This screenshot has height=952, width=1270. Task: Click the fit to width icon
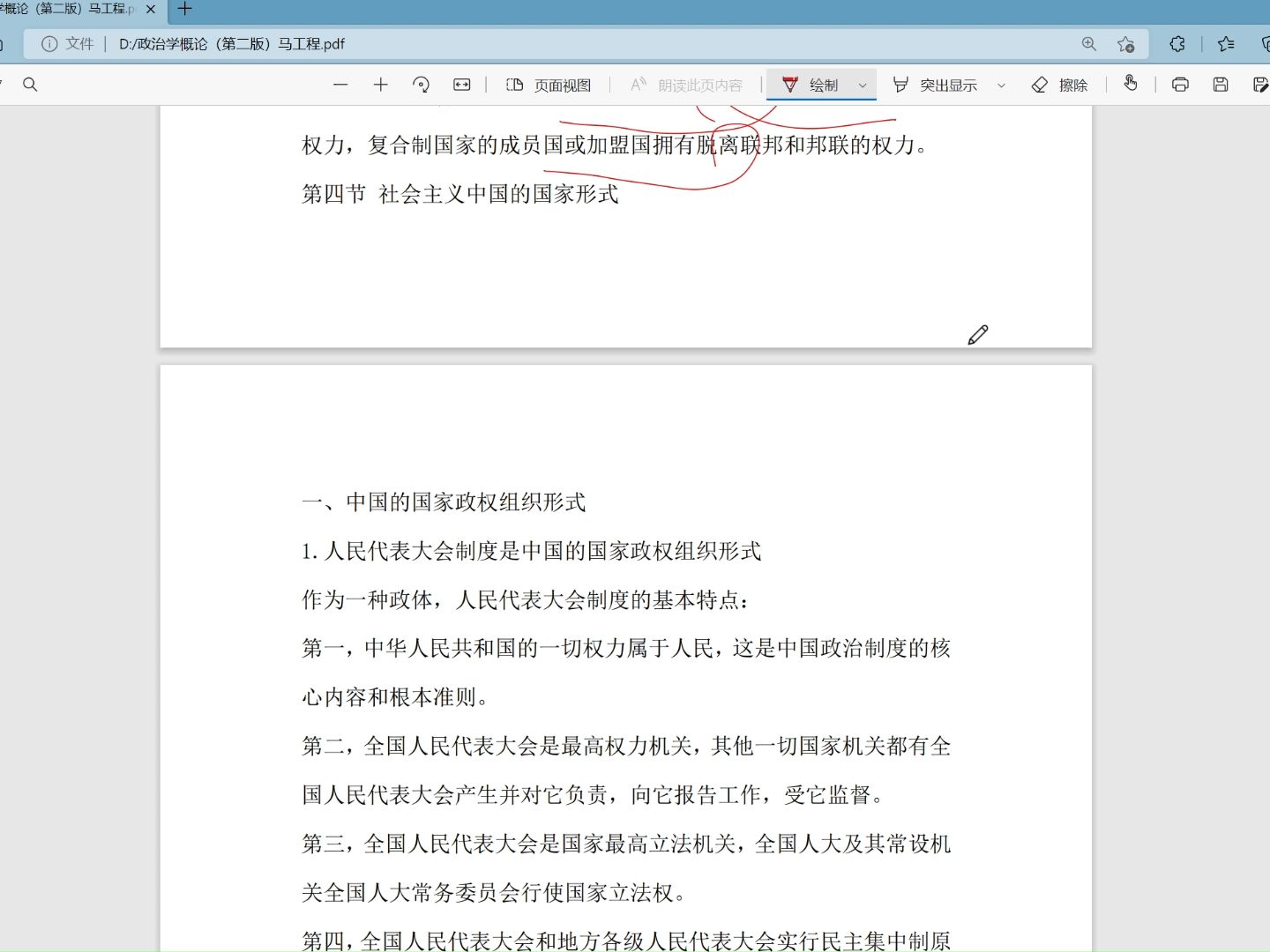[x=462, y=85]
